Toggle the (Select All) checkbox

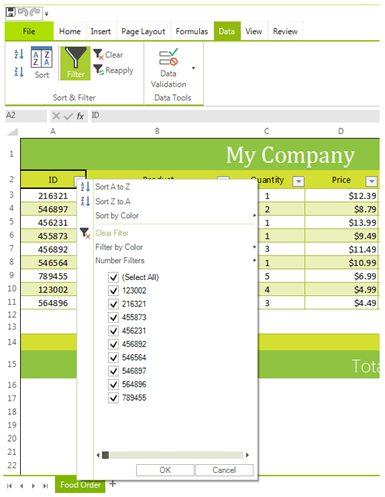click(113, 277)
